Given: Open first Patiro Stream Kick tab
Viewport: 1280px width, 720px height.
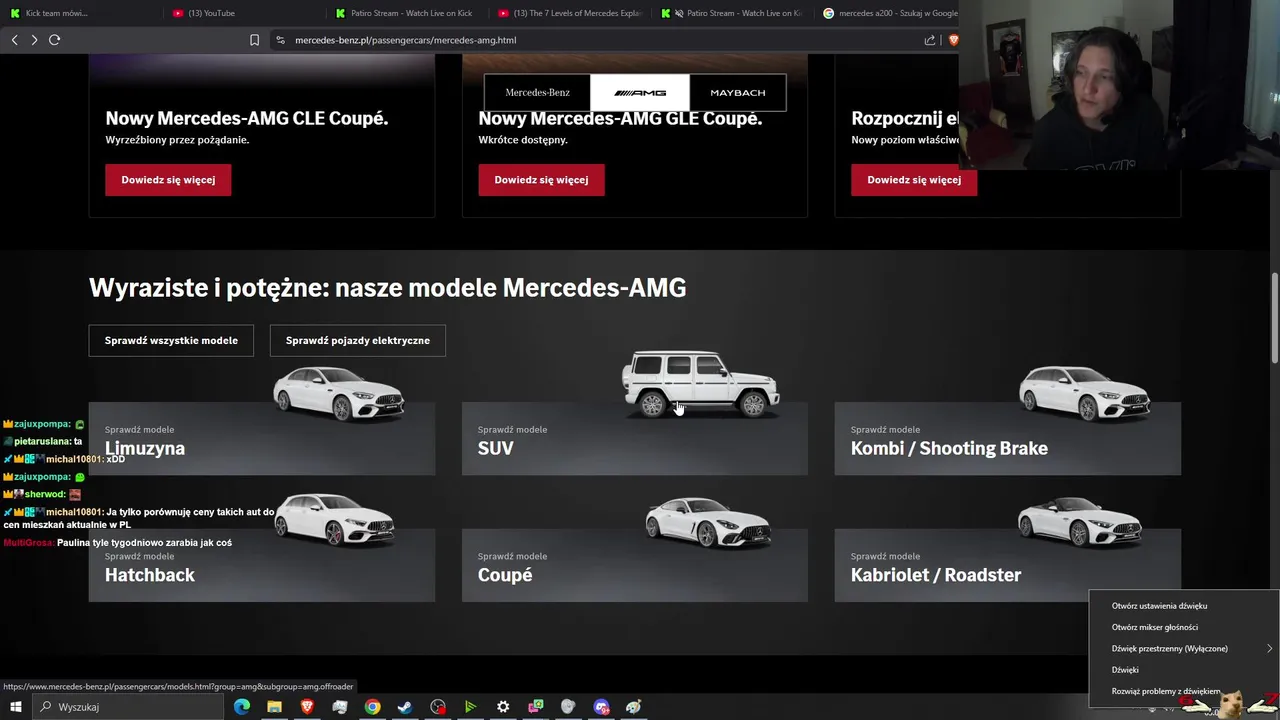Looking at the screenshot, I should (408, 13).
